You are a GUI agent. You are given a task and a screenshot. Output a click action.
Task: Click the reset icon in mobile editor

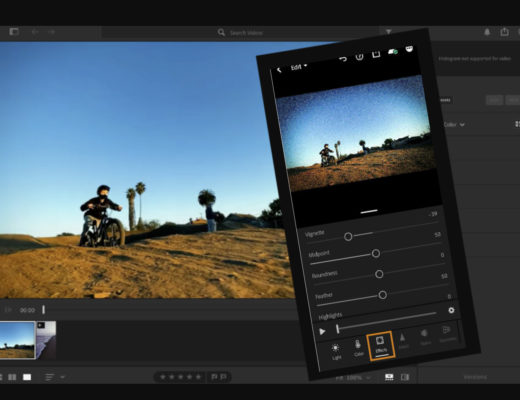(359, 57)
